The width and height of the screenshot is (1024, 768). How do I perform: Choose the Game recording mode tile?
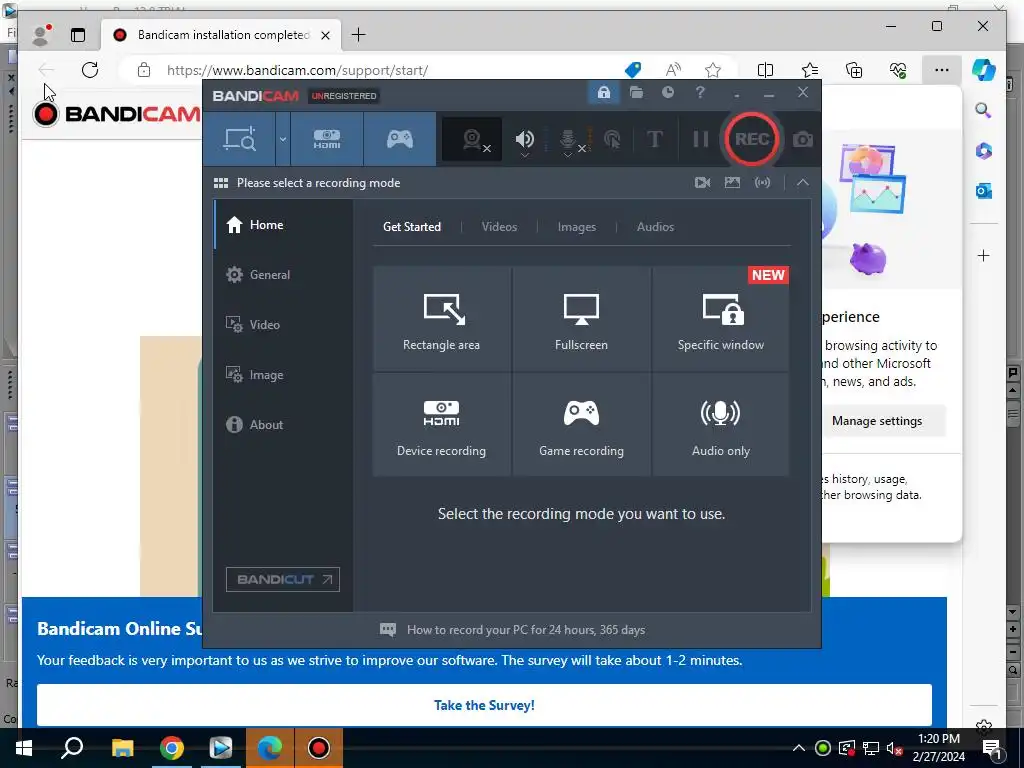click(x=581, y=424)
